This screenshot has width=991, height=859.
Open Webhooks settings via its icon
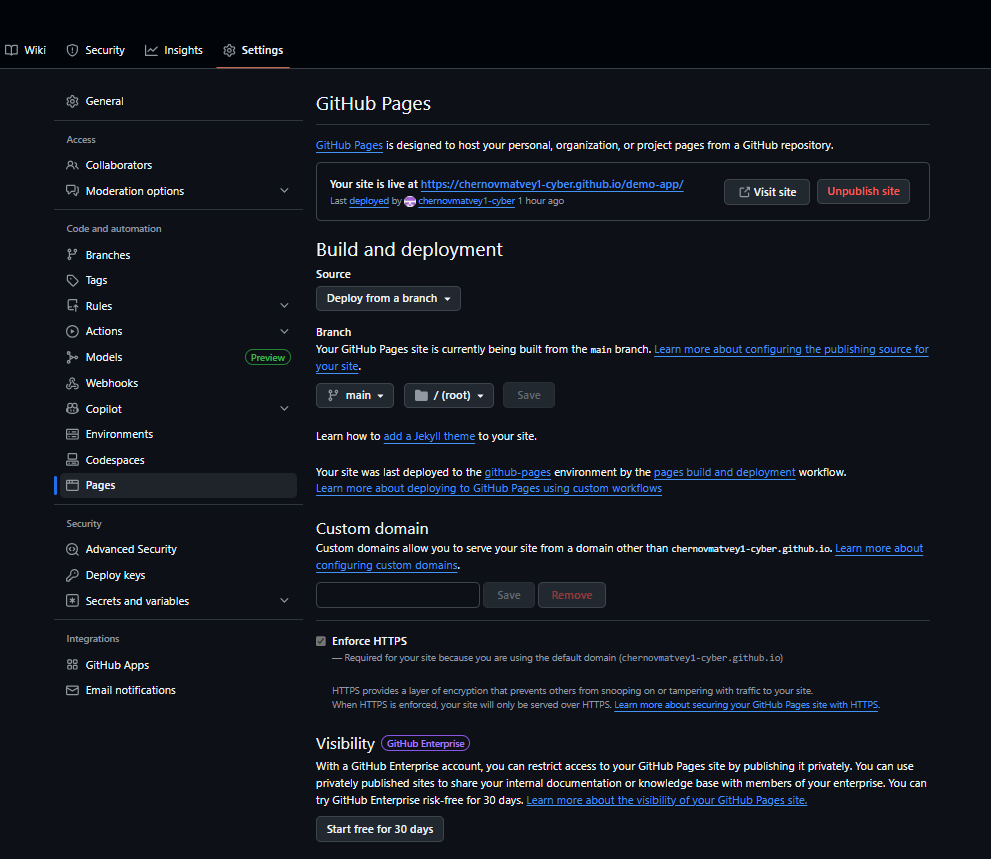[71, 383]
